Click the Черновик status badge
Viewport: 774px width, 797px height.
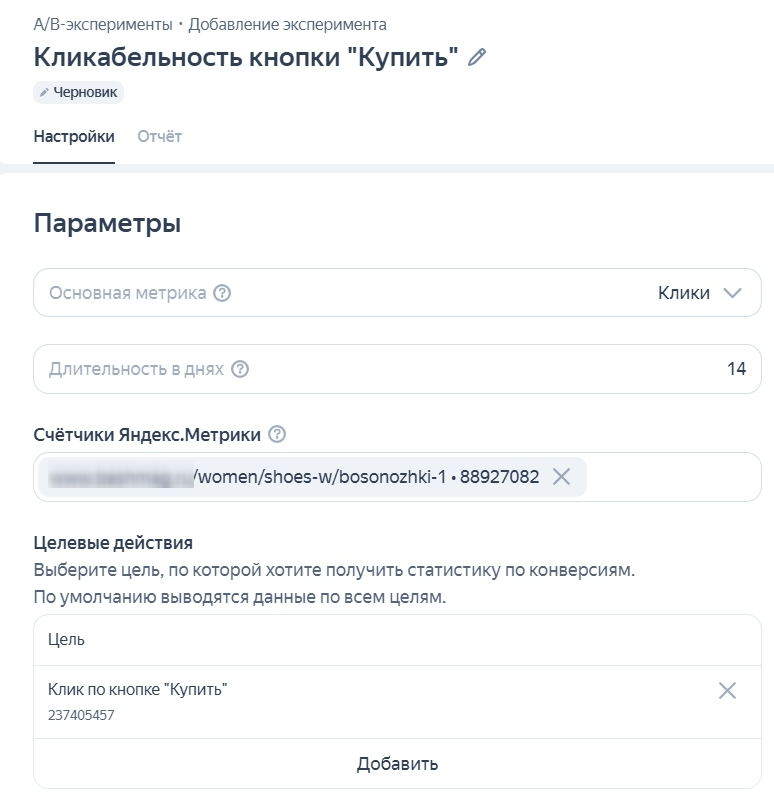pyautogui.click(x=79, y=92)
